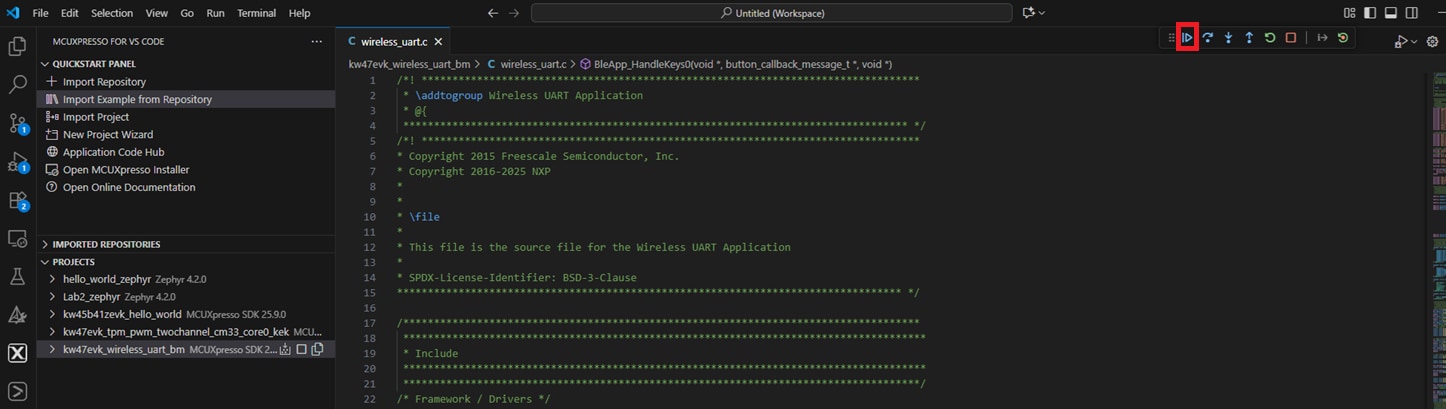Open Application Code Hub

[x=113, y=152]
